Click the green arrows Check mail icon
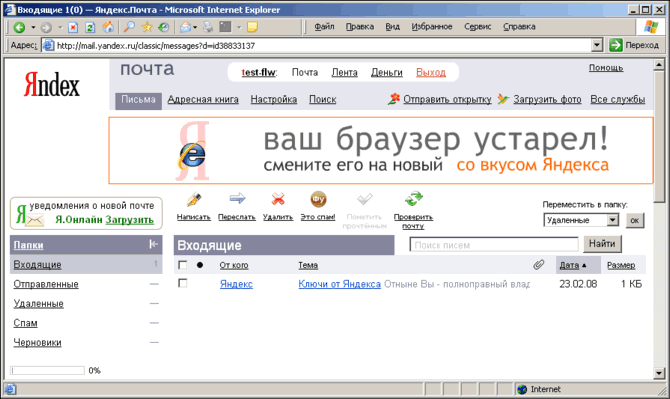 (x=413, y=199)
